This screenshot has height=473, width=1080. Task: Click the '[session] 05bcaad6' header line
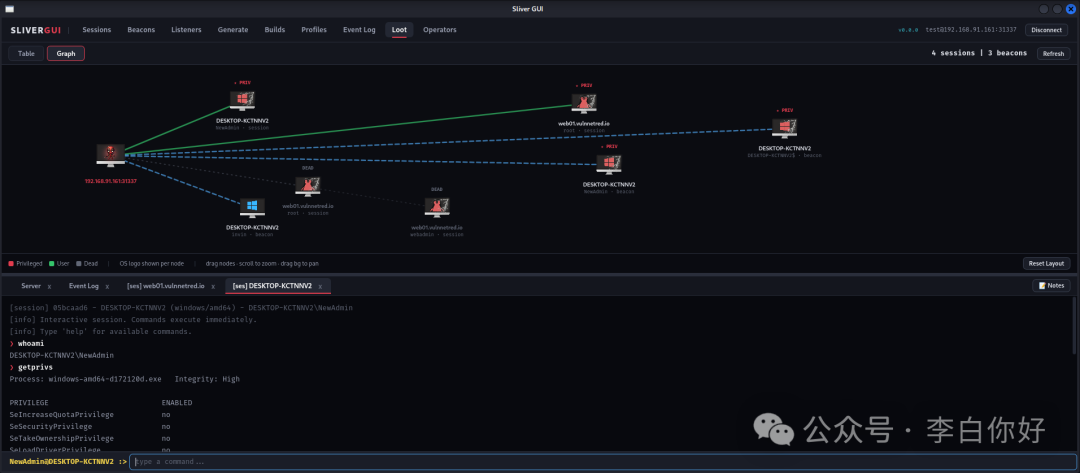[x=181, y=308]
